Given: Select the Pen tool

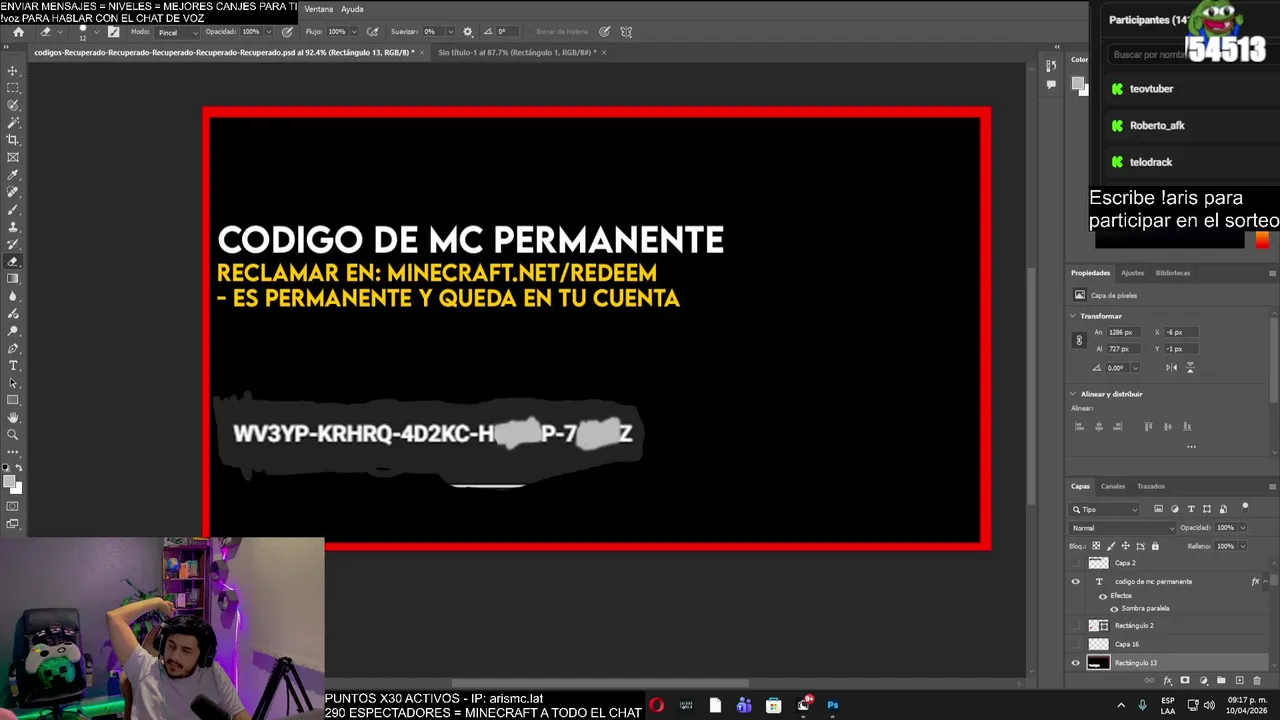Looking at the screenshot, I should (x=13, y=348).
